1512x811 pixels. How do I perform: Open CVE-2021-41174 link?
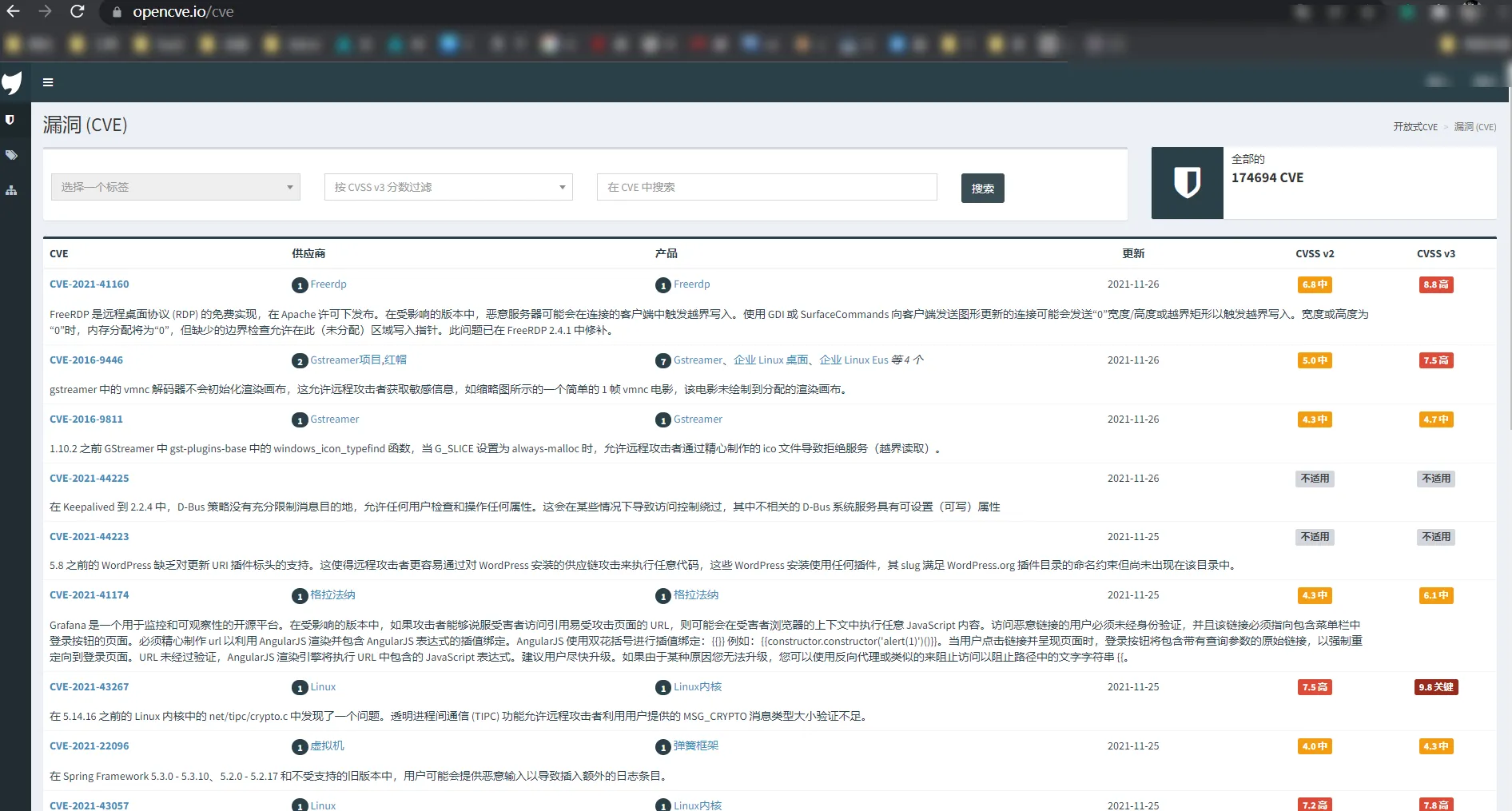pos(89,595)
